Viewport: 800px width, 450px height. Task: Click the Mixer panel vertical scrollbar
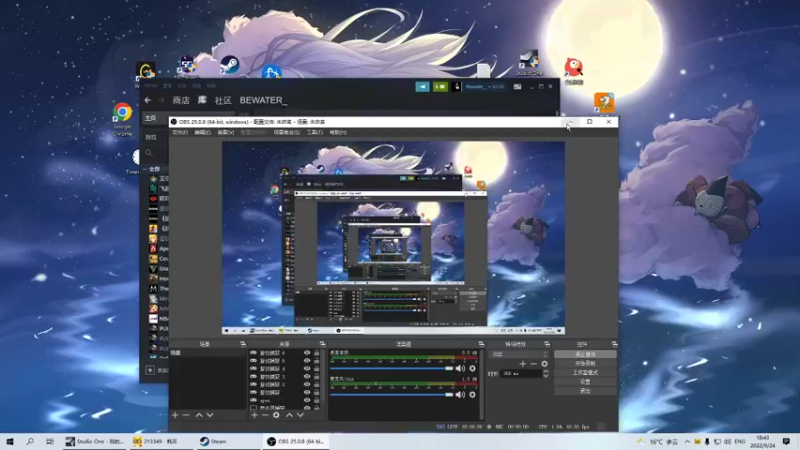pyautogui.click(x=482, y=385)
